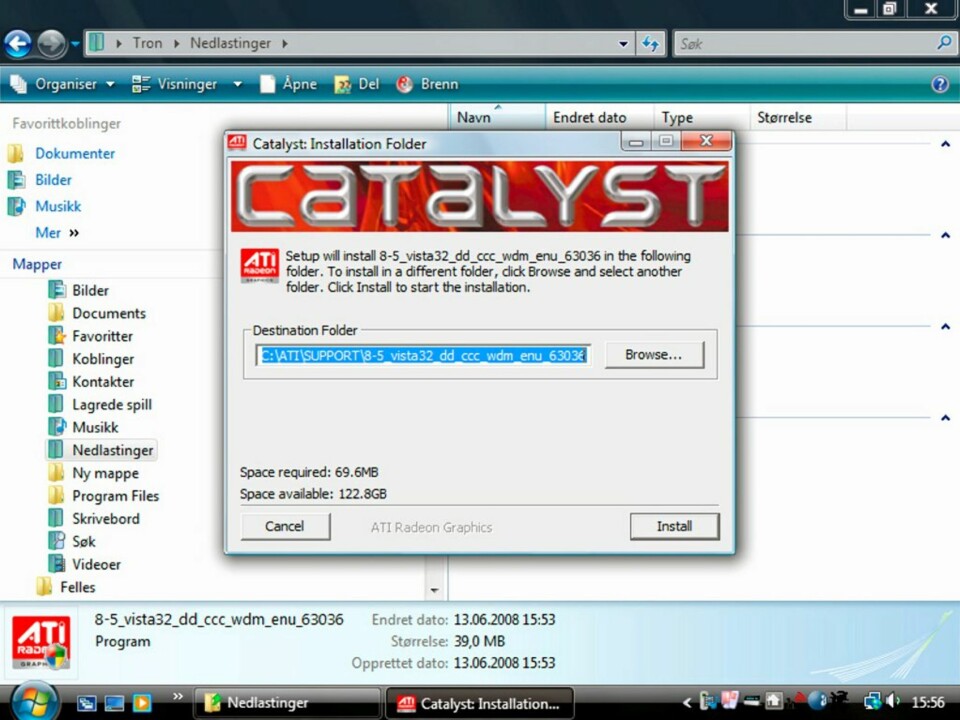Click the ATI icon in the Catalyst title bar

[237, 143]
